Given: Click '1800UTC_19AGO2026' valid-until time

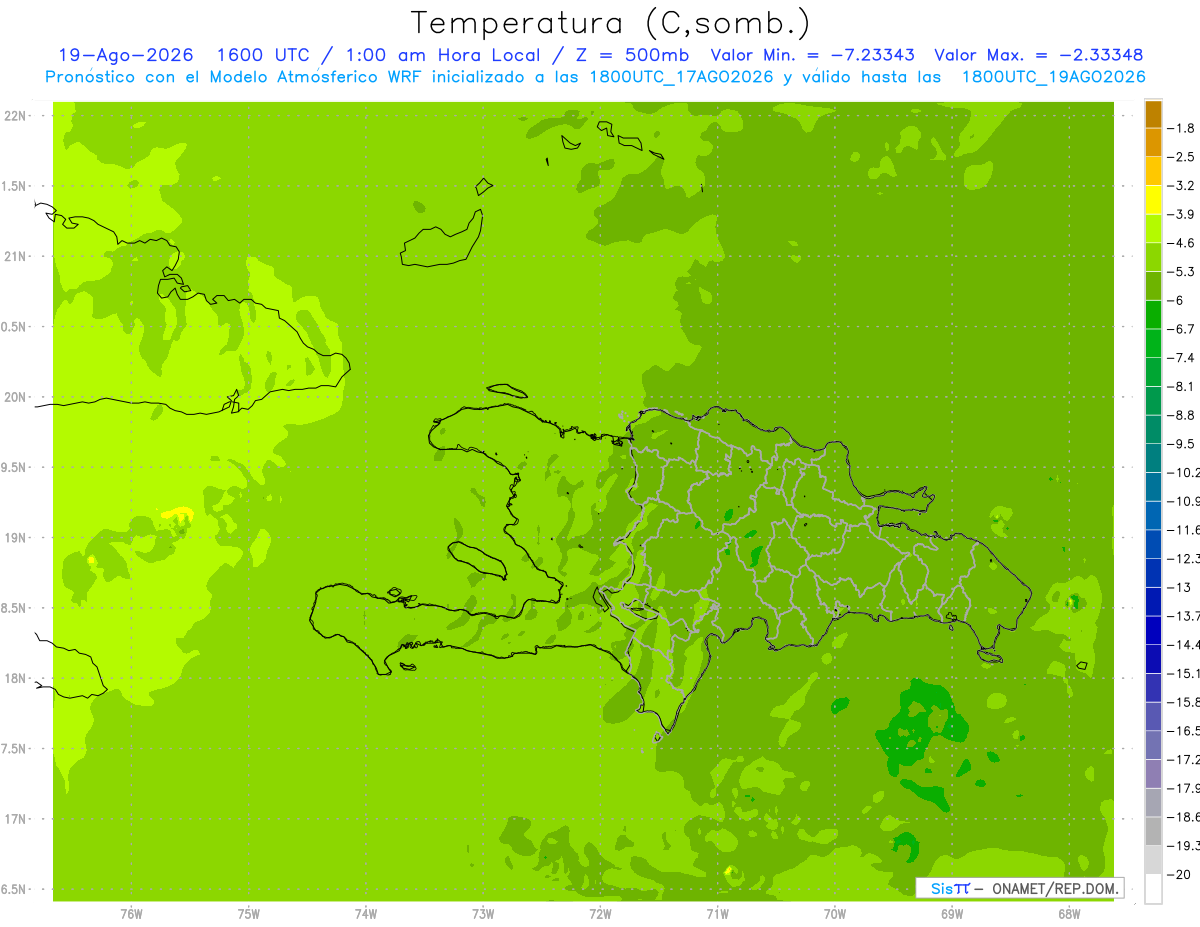Looking at the screenshot, I should pyautogui.click(x=1053, y=77).
